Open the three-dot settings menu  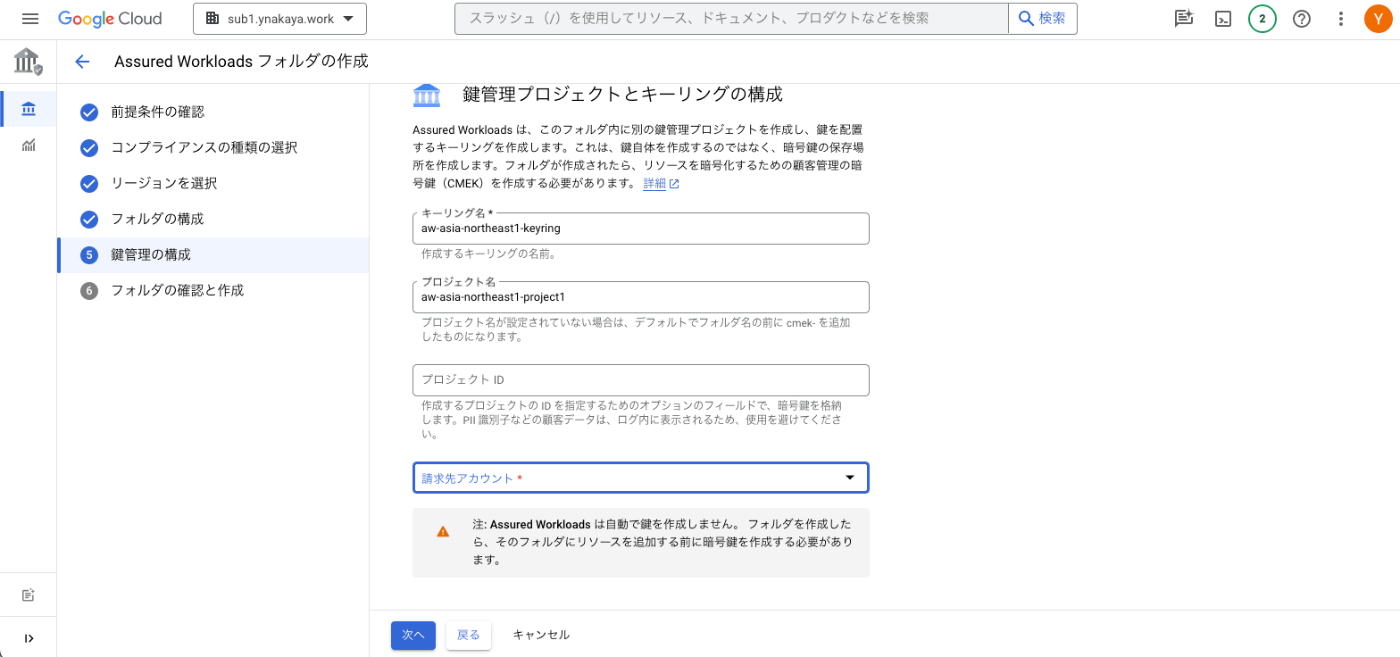pyautogui.click(x=1341, y=19)
